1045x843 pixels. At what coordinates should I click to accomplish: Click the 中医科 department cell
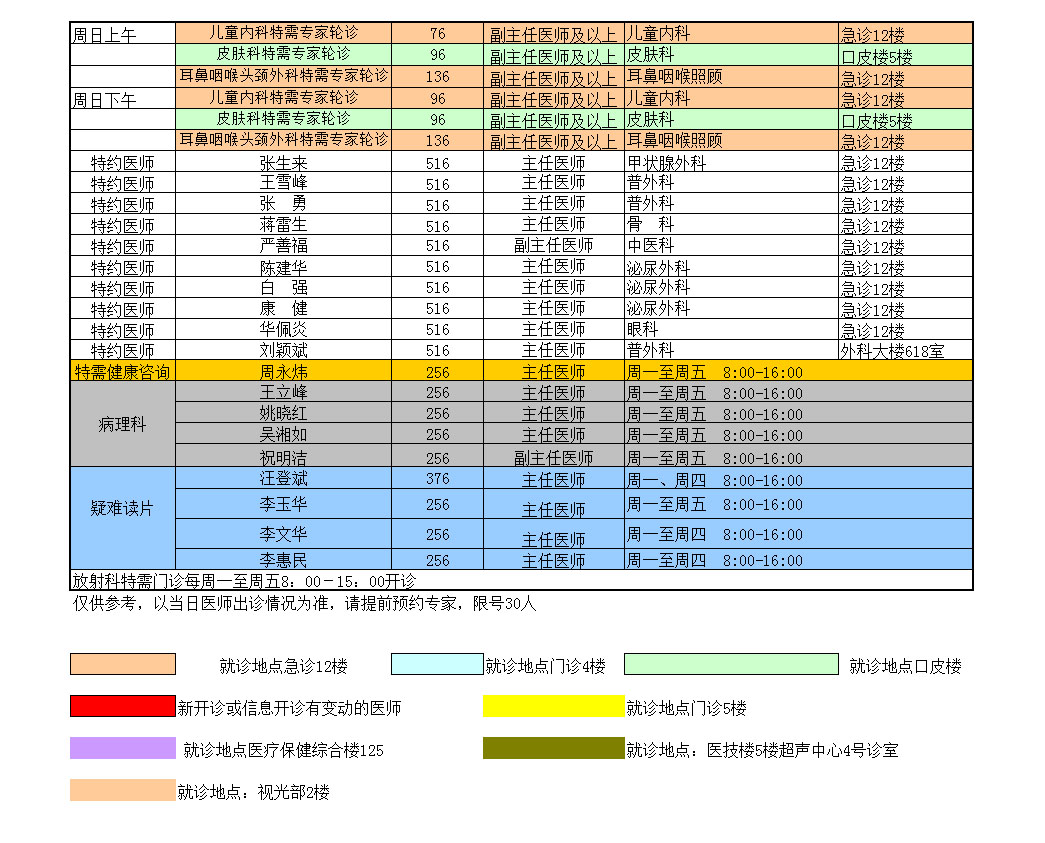click(x=730, y=245)
